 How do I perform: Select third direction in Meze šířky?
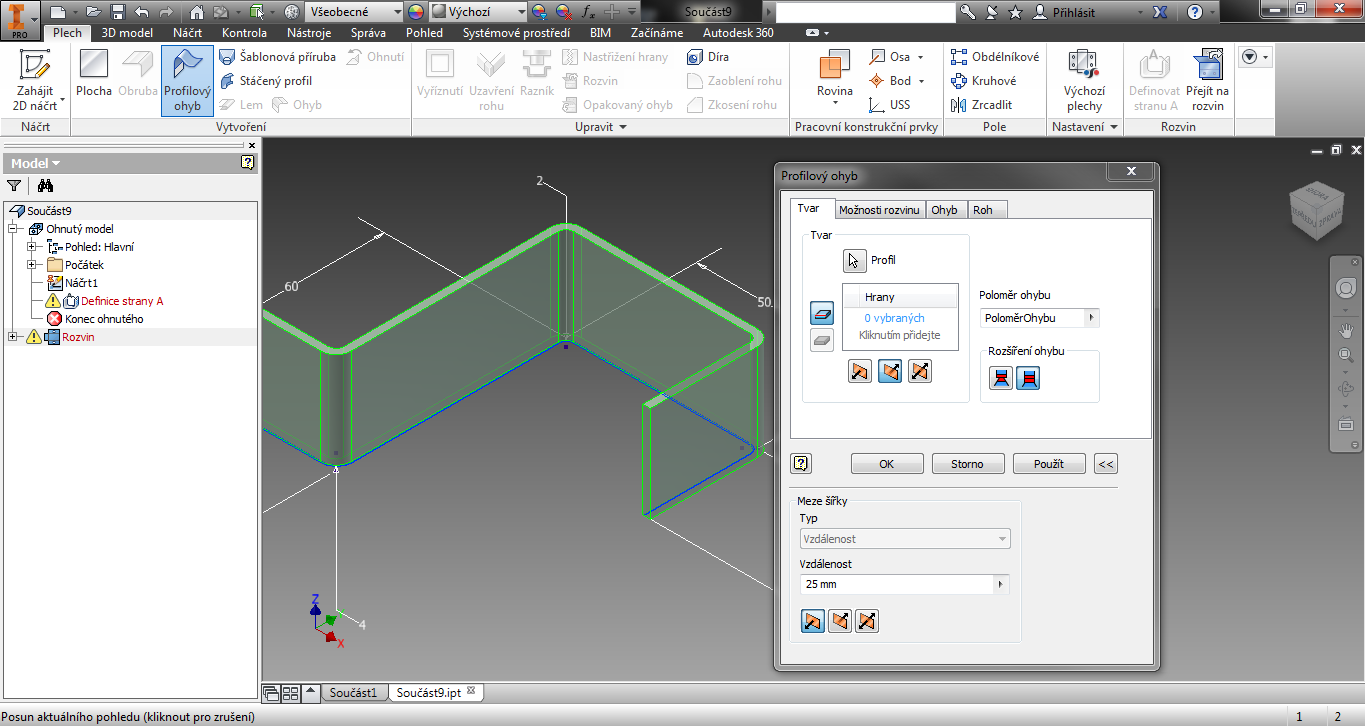point(867,621)
